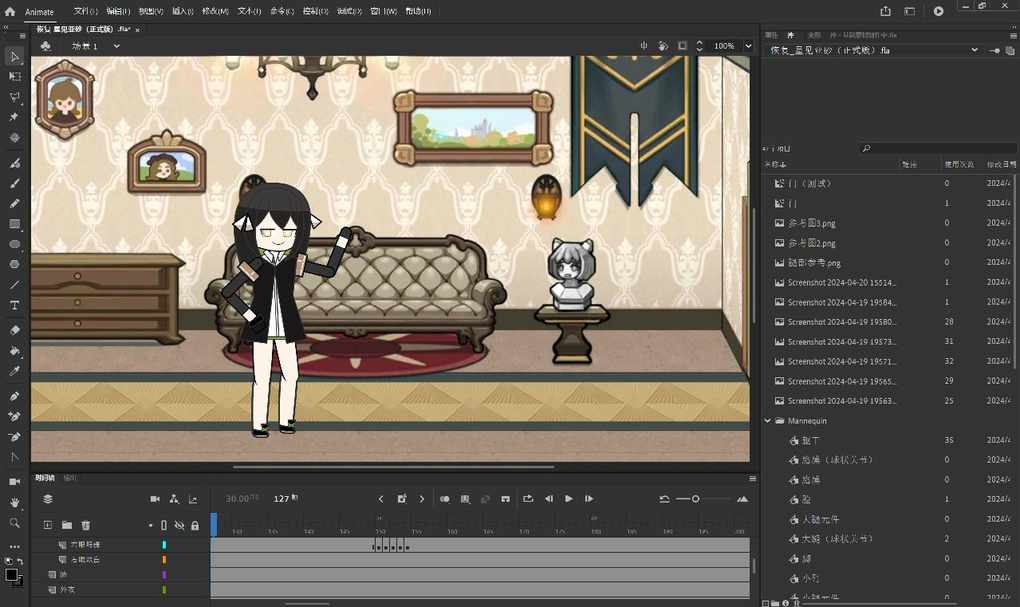Switch to the timeline panel tab
The height and width of the screenshot is (607, 1020).
45,478
